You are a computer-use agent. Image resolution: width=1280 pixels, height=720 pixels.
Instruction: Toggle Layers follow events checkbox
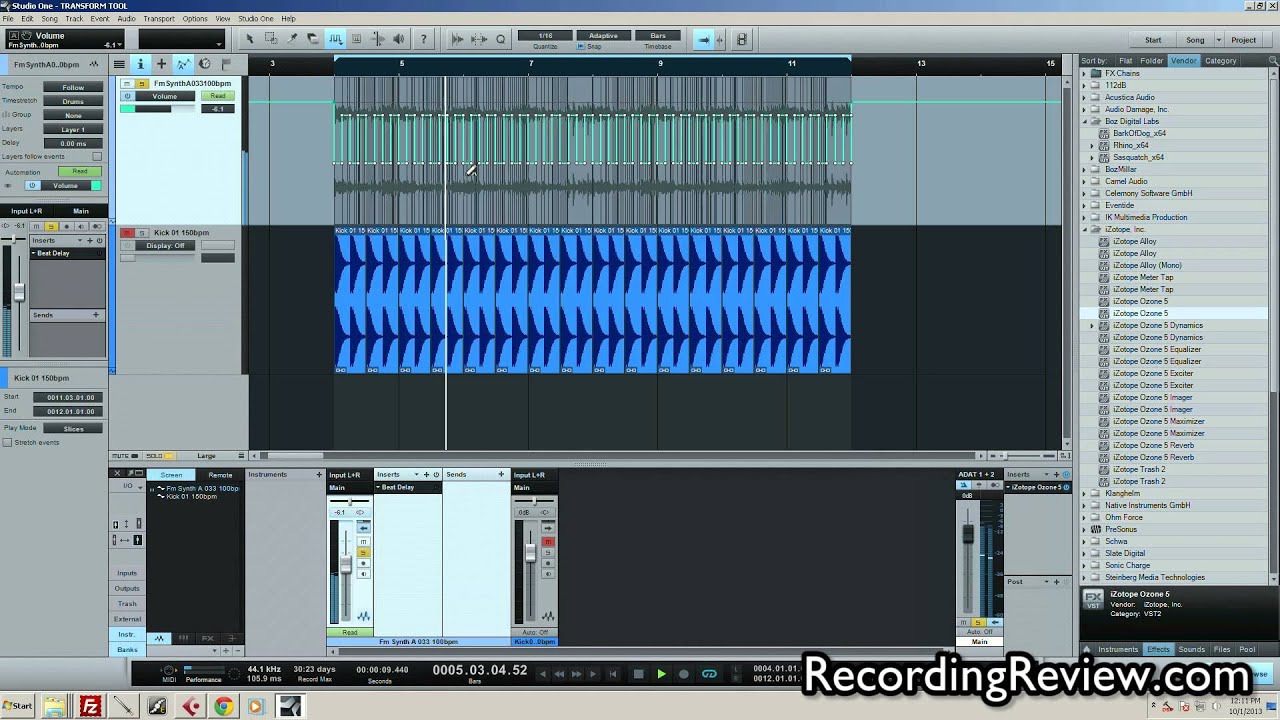97,156
